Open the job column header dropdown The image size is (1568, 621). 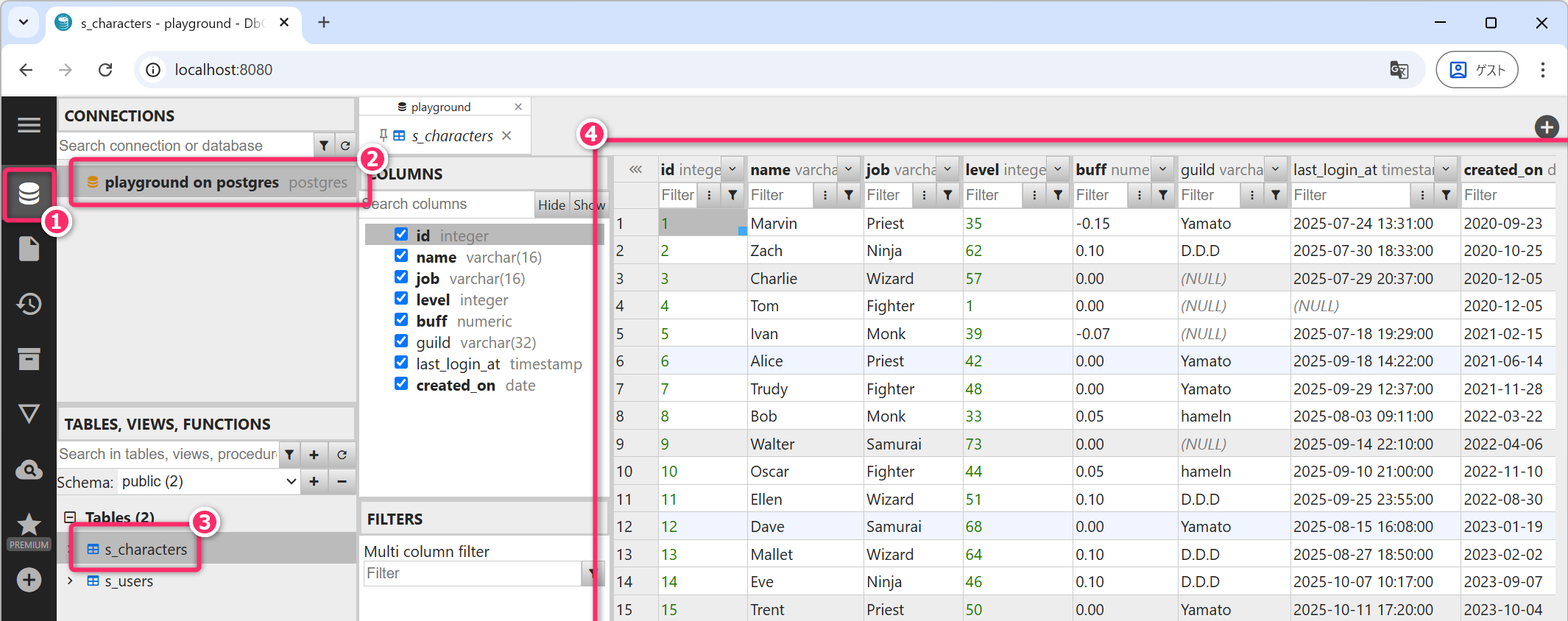[x=947, y=170]
